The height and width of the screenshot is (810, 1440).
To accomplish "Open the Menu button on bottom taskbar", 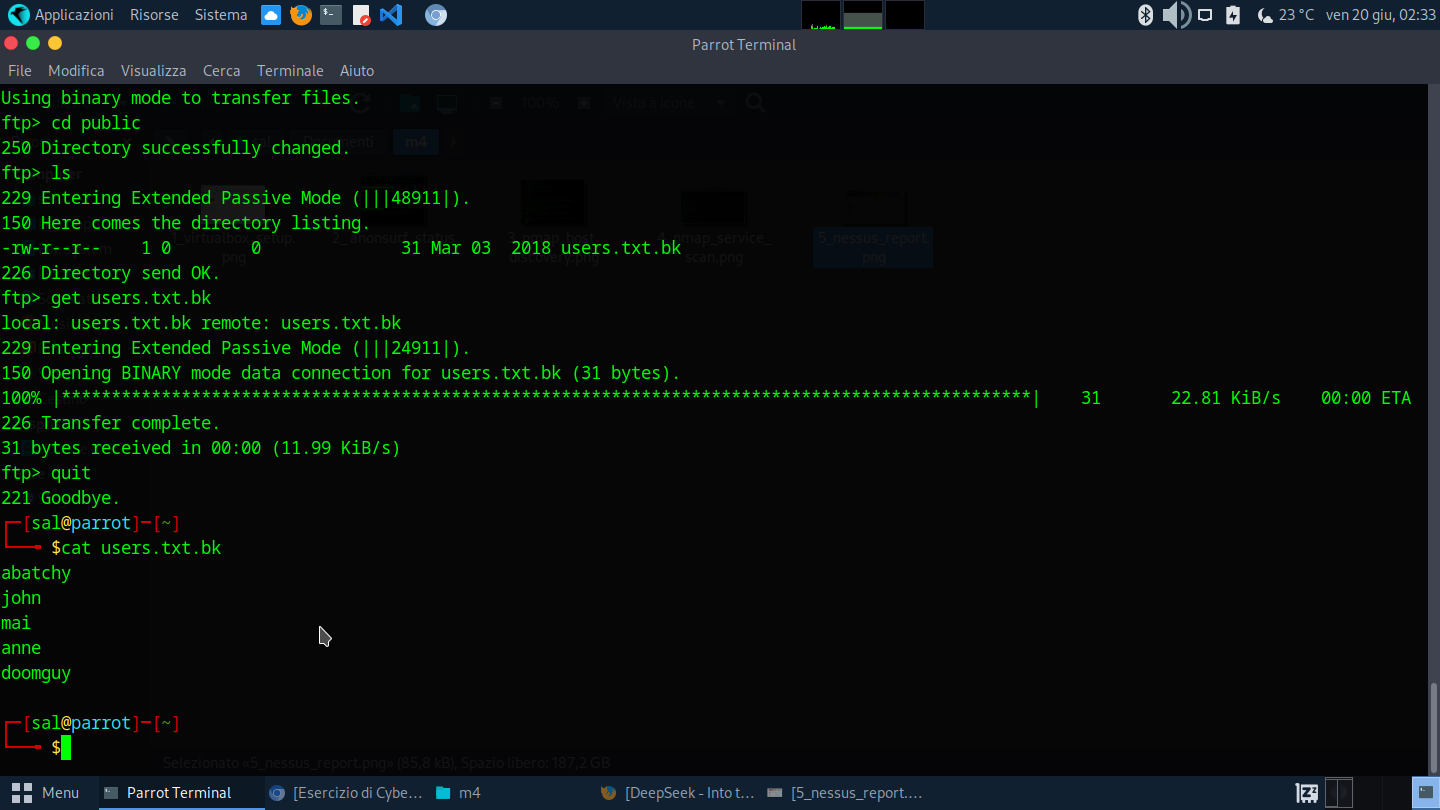I will coord(45,793).
